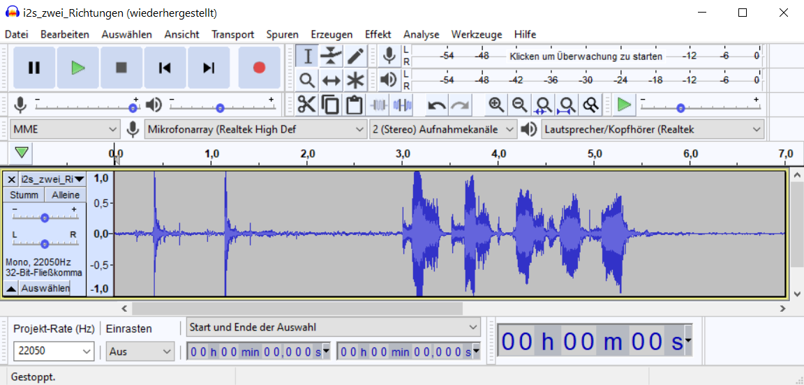This screenshot has height=385, width=804.
Task: Click the green Play button
Action: click(78, 68)
